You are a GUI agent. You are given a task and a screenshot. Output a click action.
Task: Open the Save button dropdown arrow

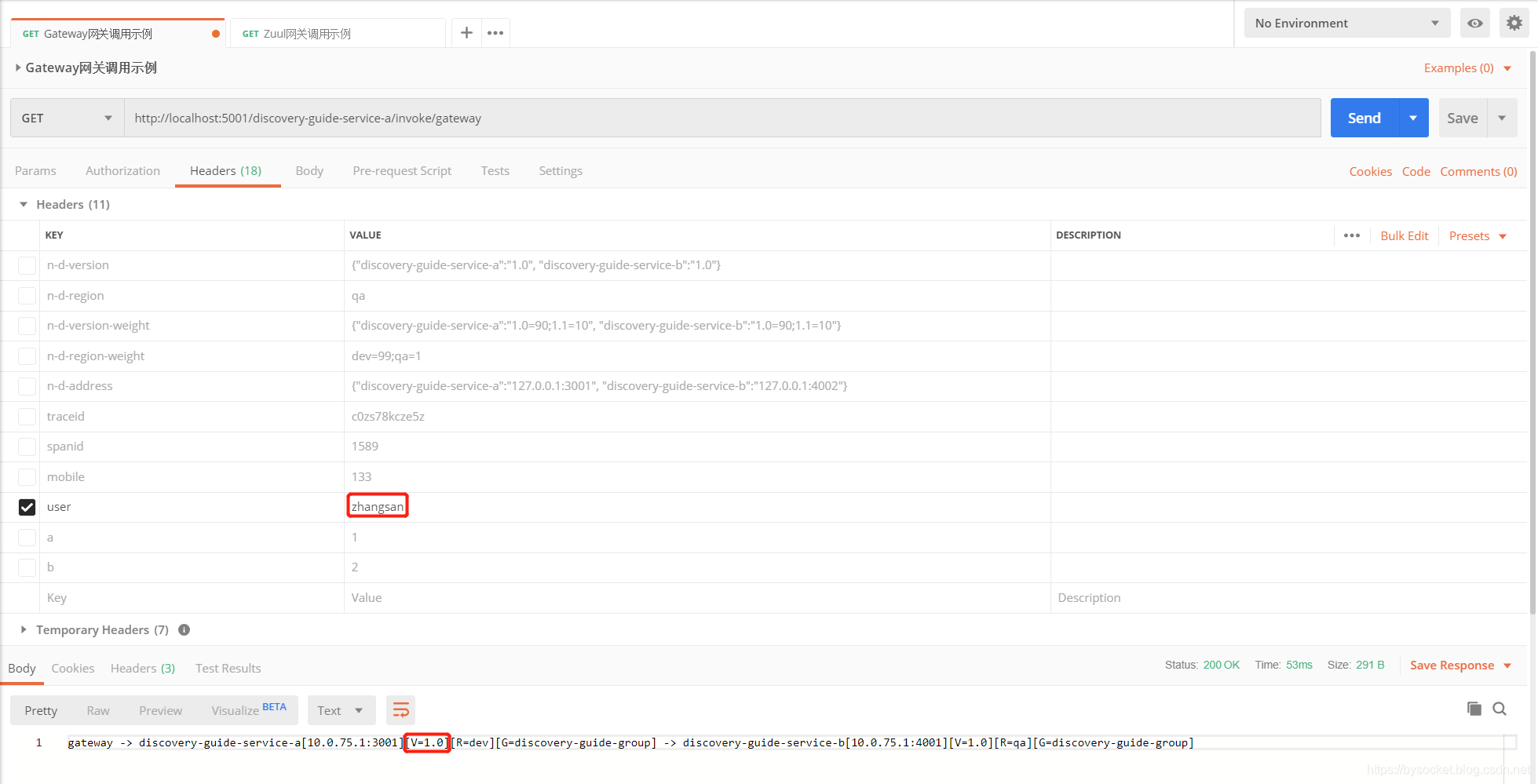[1502, 118]
